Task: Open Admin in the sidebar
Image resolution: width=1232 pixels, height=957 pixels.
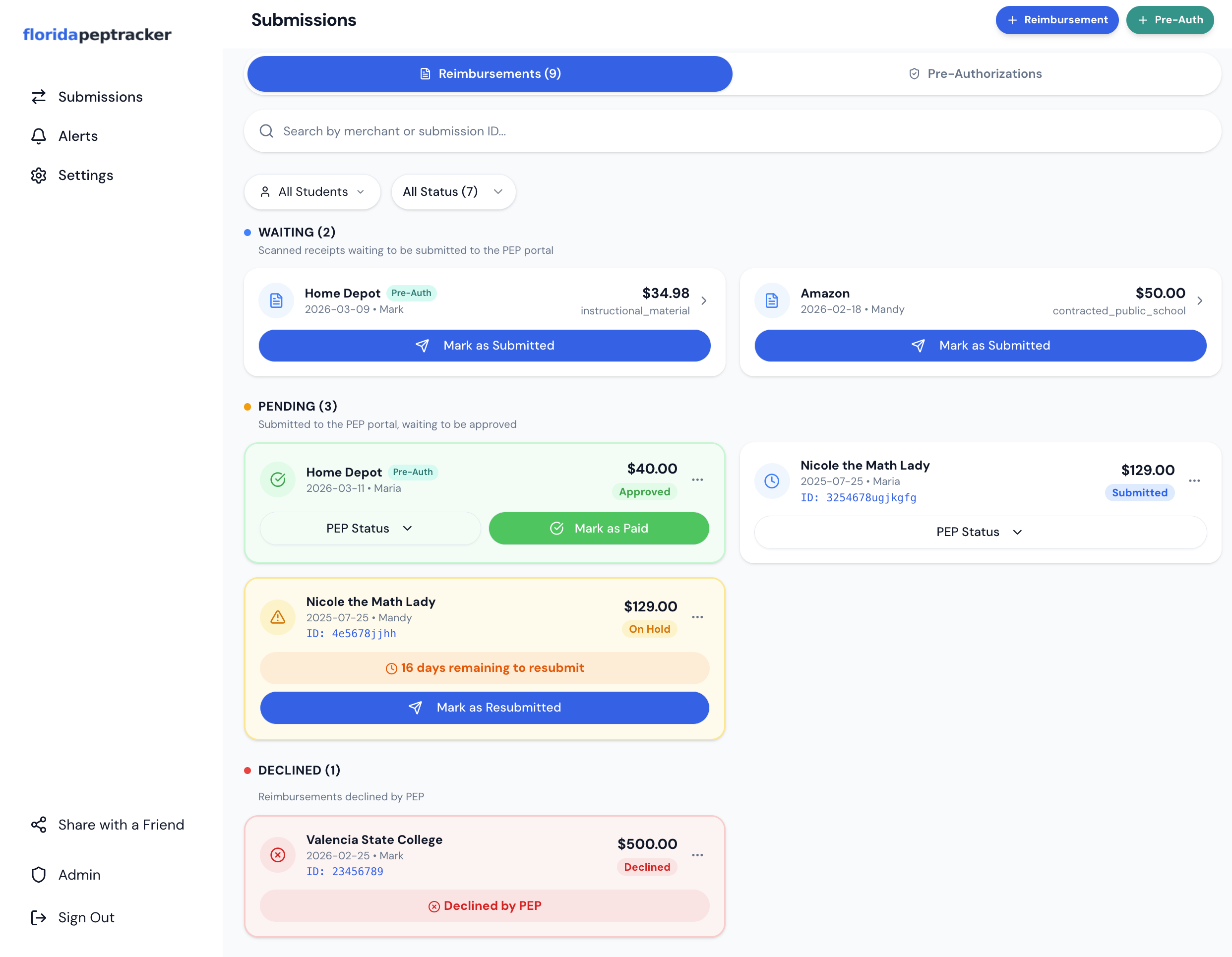Action: pos(66,875)
